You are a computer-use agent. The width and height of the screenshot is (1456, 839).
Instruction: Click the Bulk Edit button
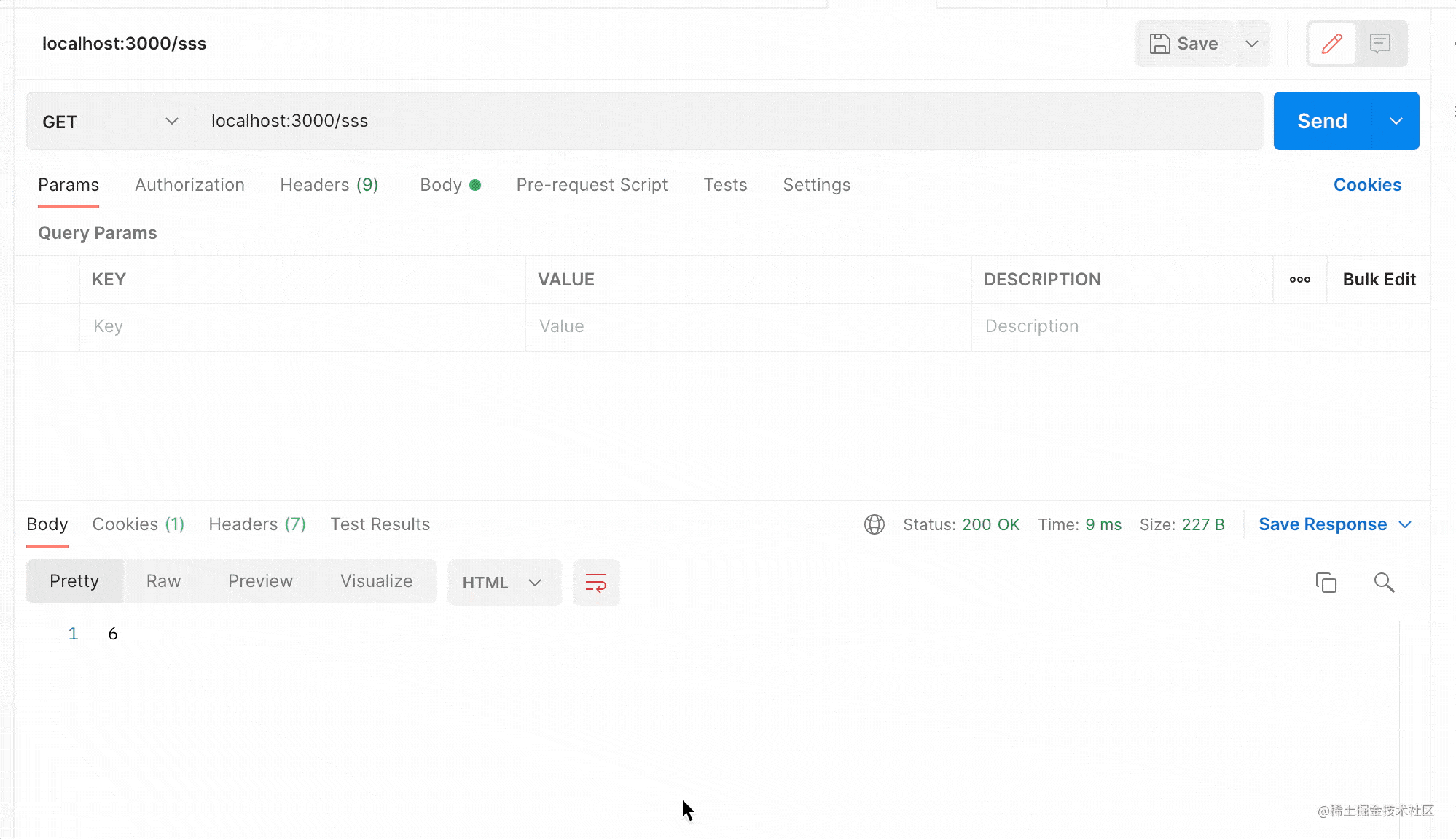pyautogui.click(x=1378, y=280)
